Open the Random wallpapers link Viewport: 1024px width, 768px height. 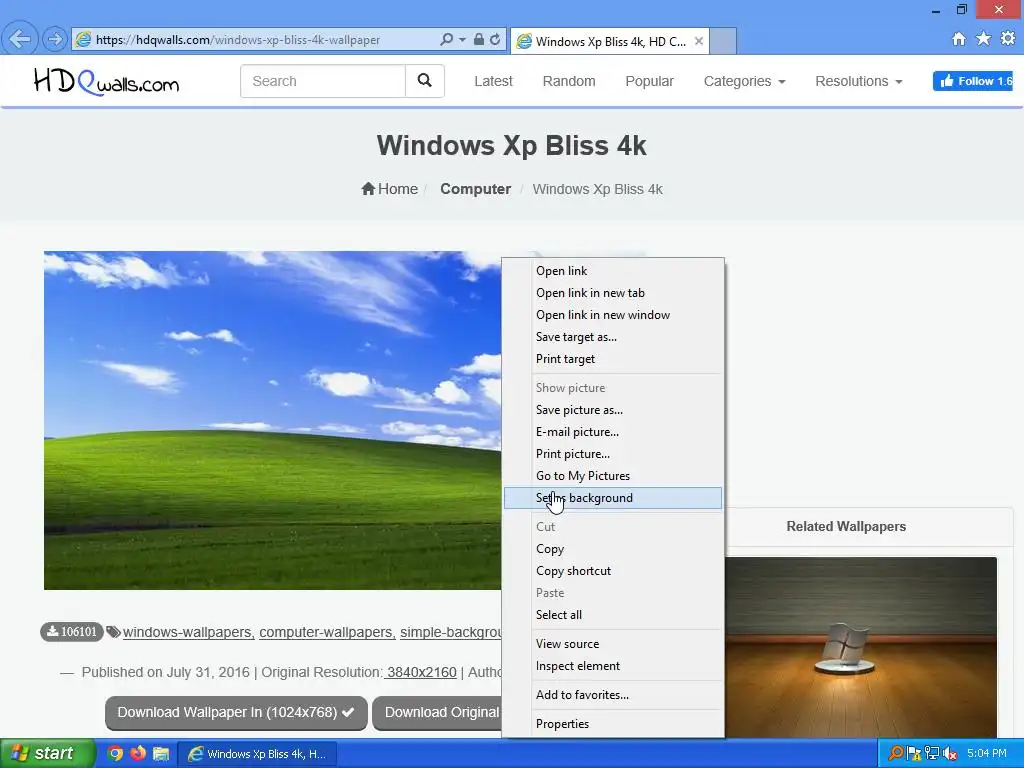point(569,81)
